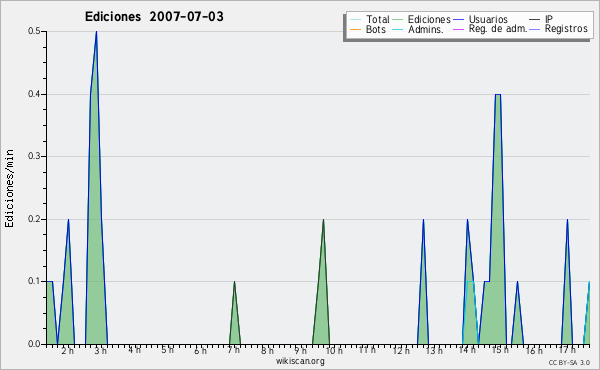
Task: Click the chart title 'Ediciones 2007-07-03'
Action: pyautogui.click(x=154, y=17)
